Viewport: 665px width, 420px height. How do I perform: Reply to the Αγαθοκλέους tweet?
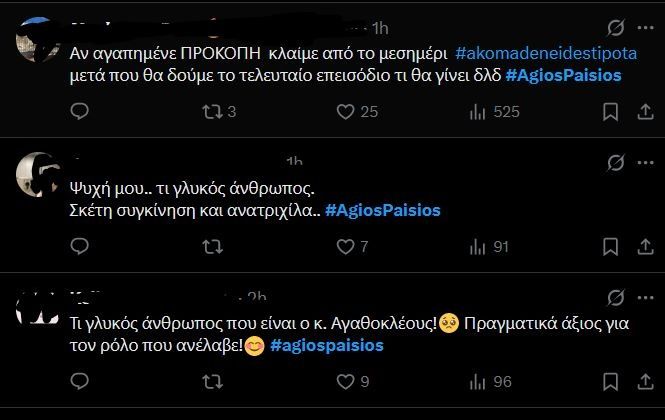(80, 381)
